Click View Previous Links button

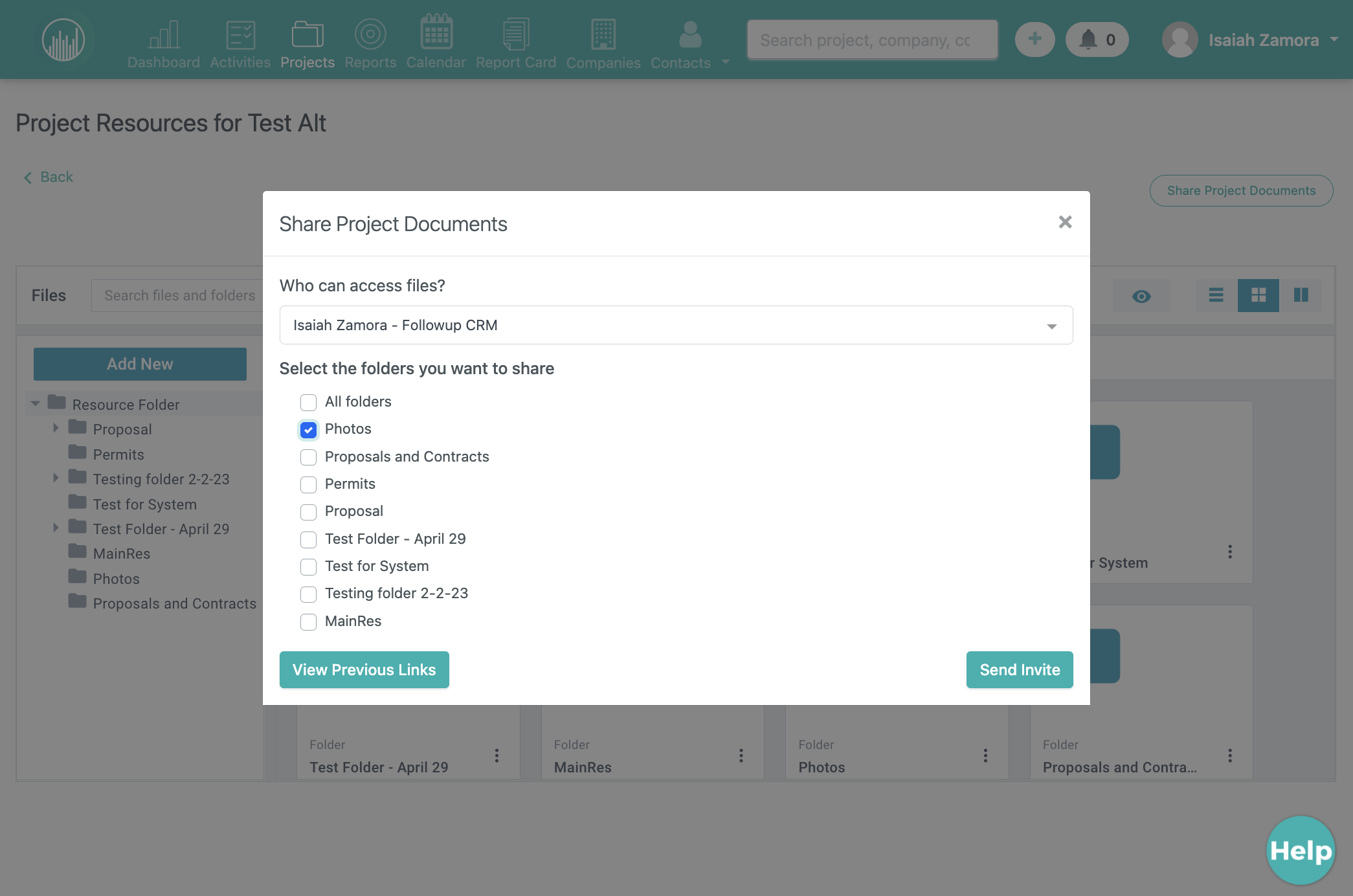coord(364,669)
